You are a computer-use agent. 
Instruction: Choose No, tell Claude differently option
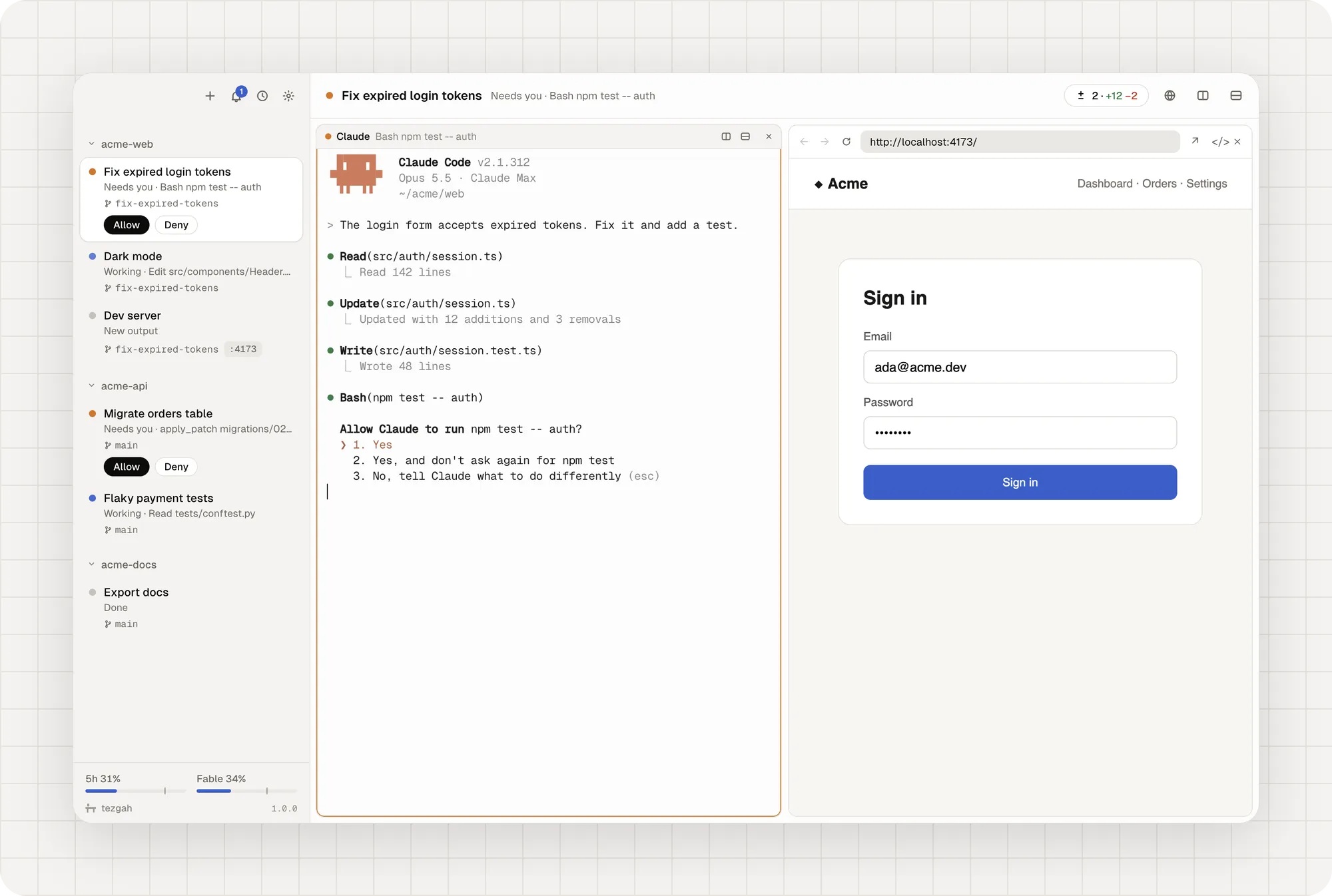[x=506, y=477]
